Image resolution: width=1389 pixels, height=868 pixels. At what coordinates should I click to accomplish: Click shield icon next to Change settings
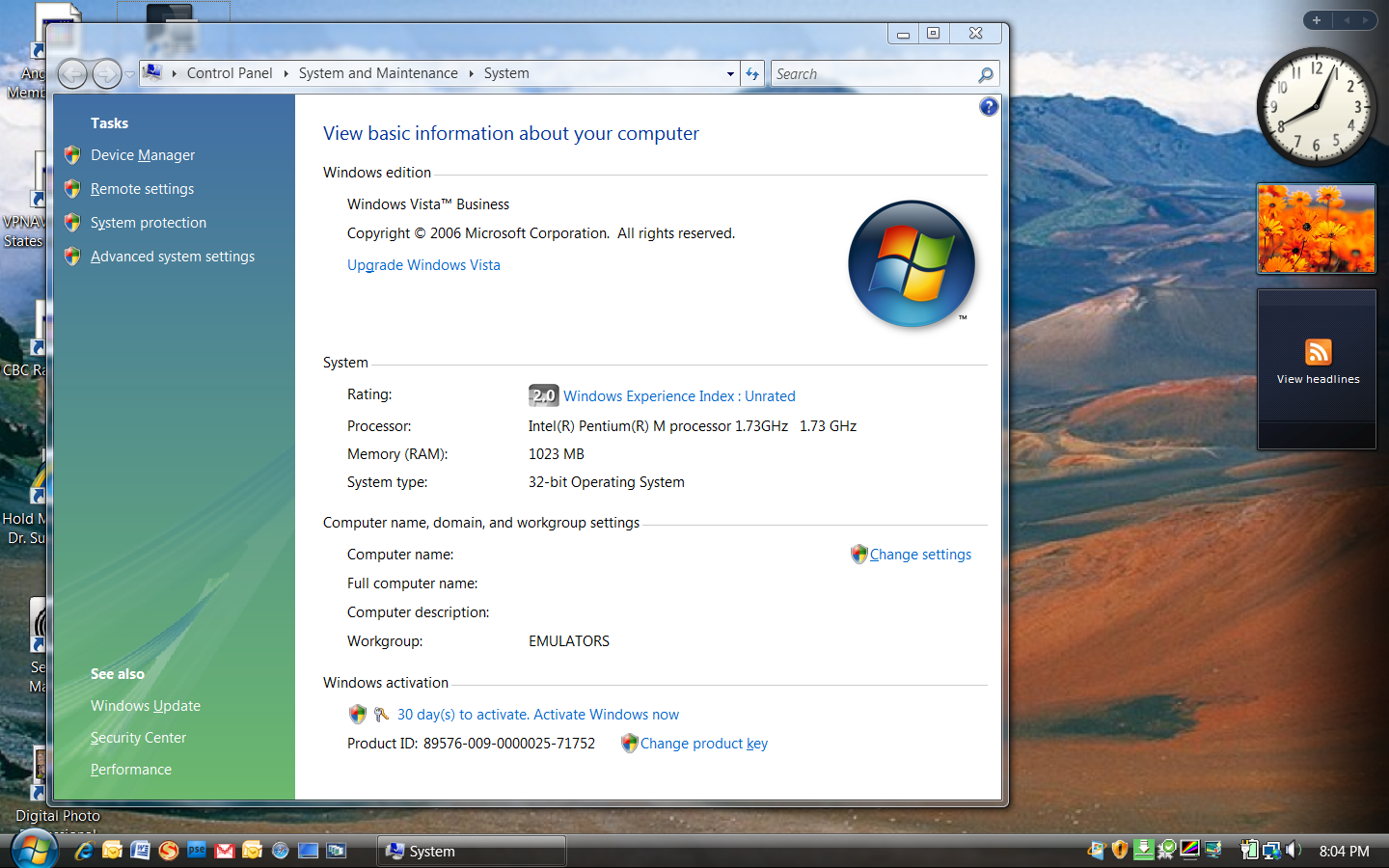pyautogui.click(x=858, y=554)
